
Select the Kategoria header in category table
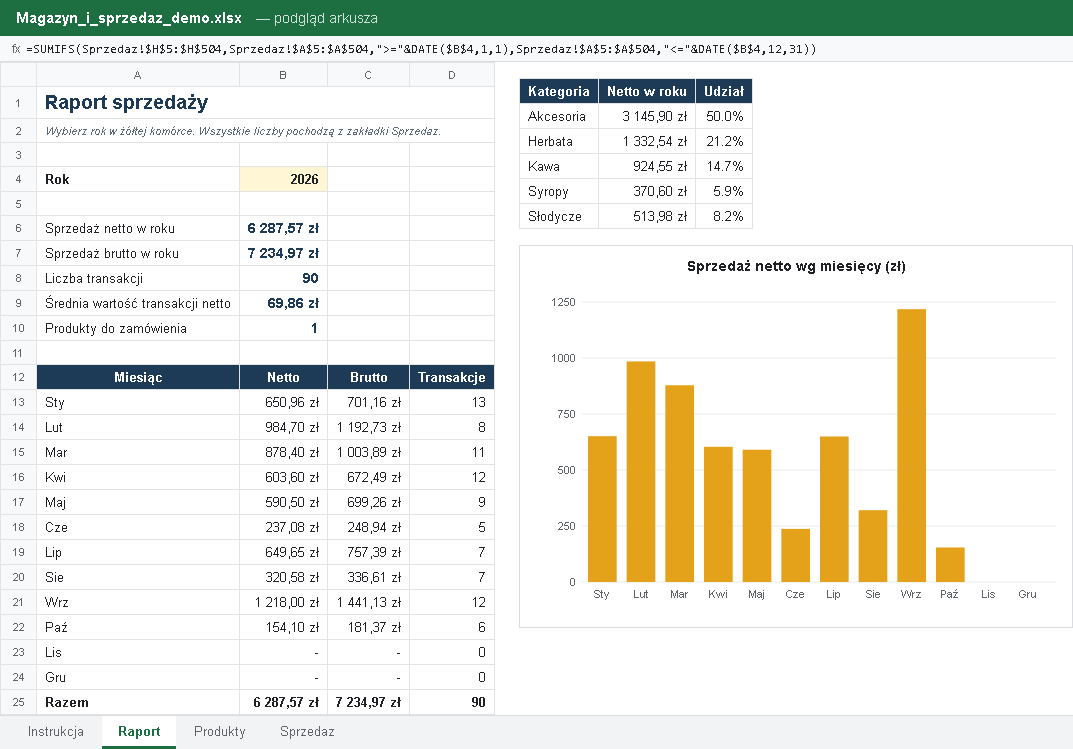[x=559, y=91]
